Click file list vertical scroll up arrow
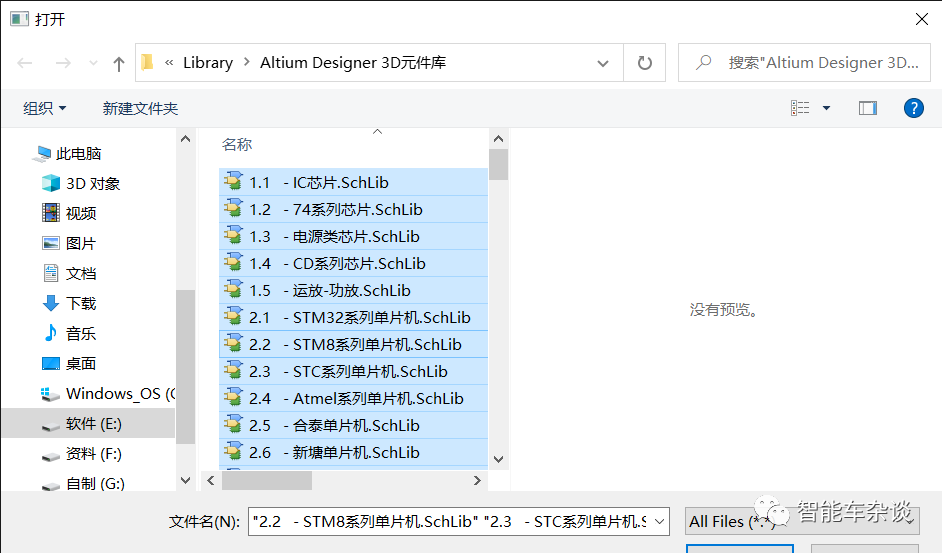The image size is (942, 553). [498, 139]
